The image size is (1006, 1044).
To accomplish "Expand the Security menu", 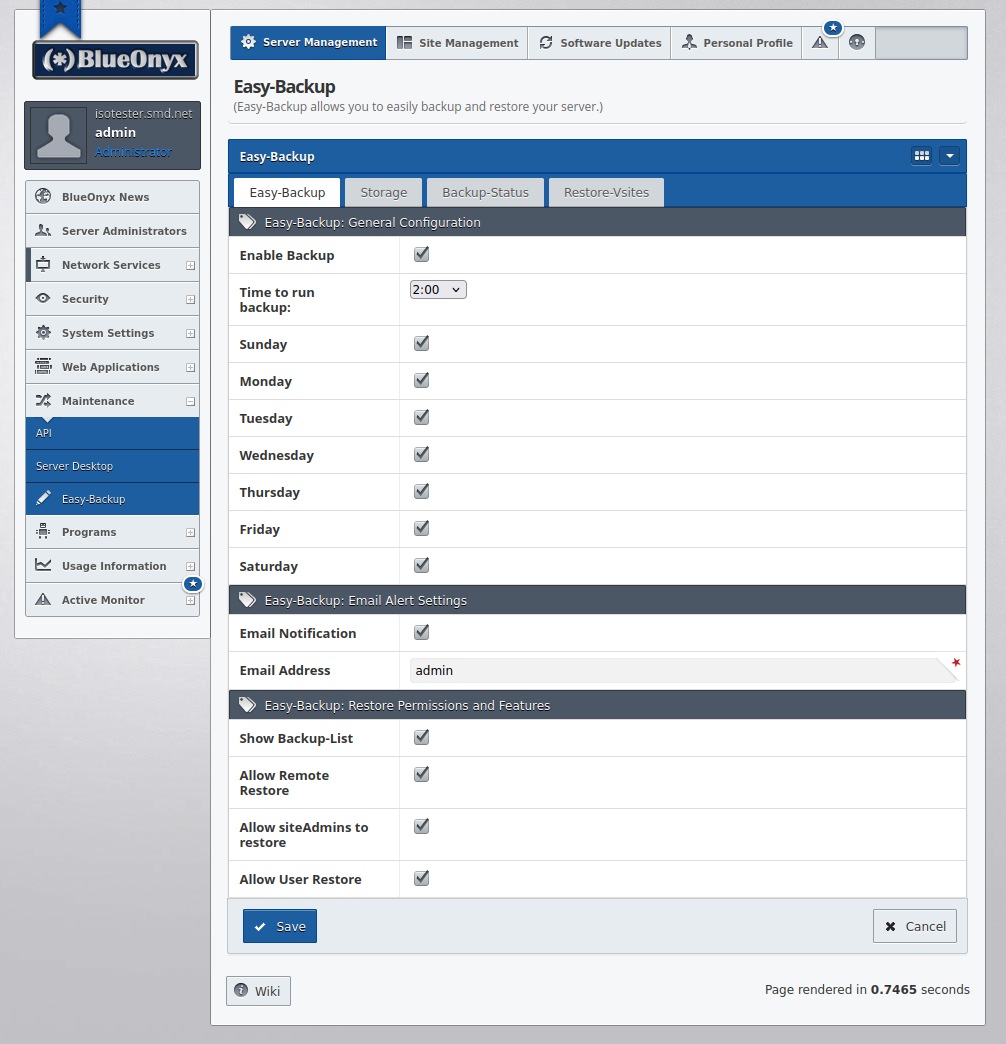I will tap(190, 300).
